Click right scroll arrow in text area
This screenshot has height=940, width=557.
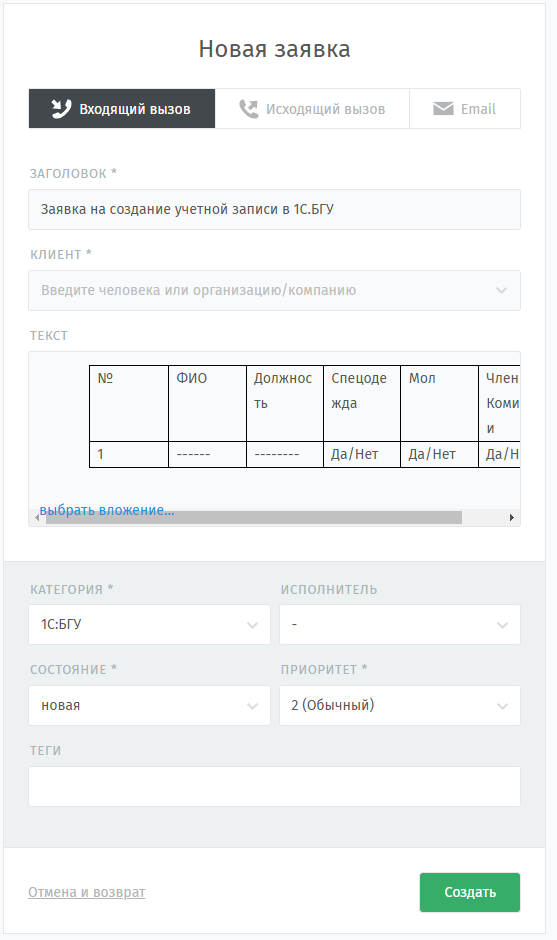point(511,517)
